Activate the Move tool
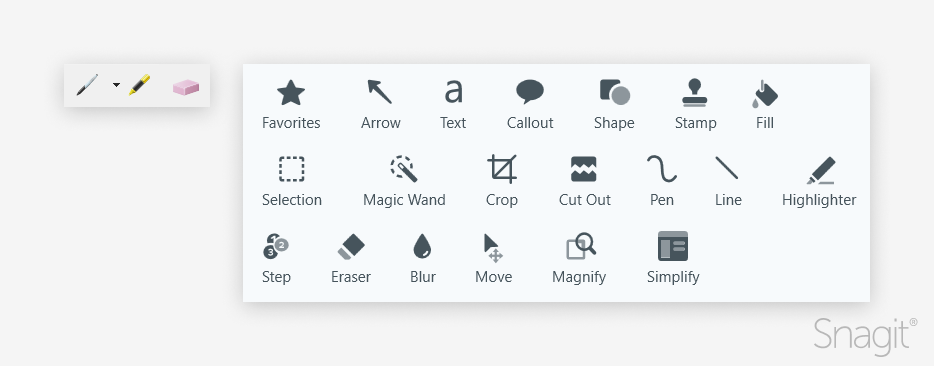934x366 pixels. (493, 259)
